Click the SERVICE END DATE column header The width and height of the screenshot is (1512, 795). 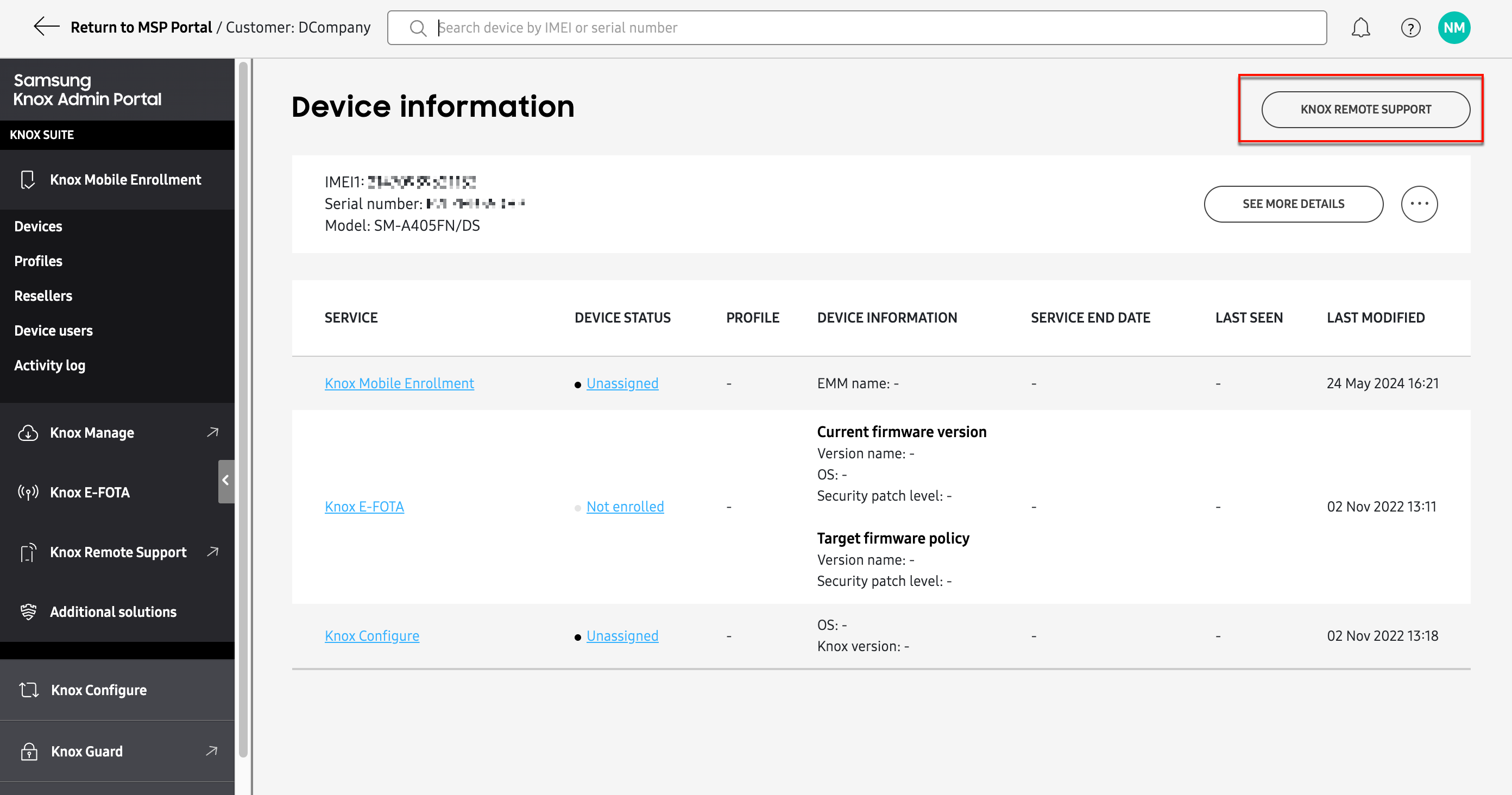[x=1090, y=318]
